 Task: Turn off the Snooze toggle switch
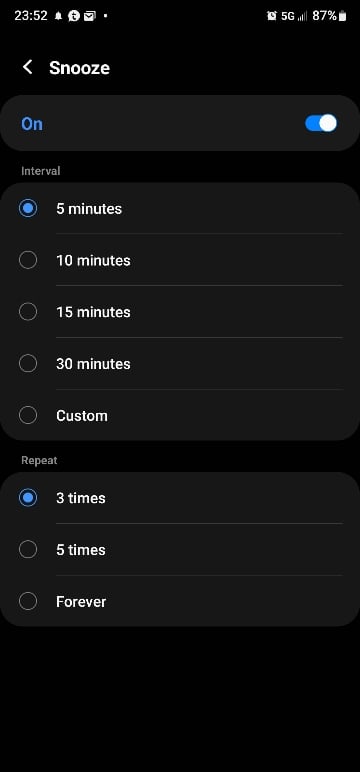click(x=321, y=123)
